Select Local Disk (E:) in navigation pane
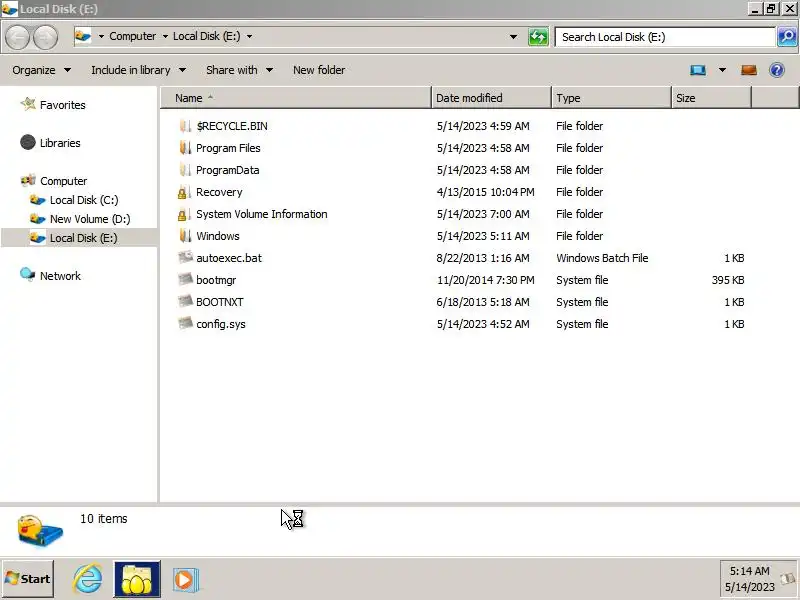The image size is (800, 600). click(83, 238)
